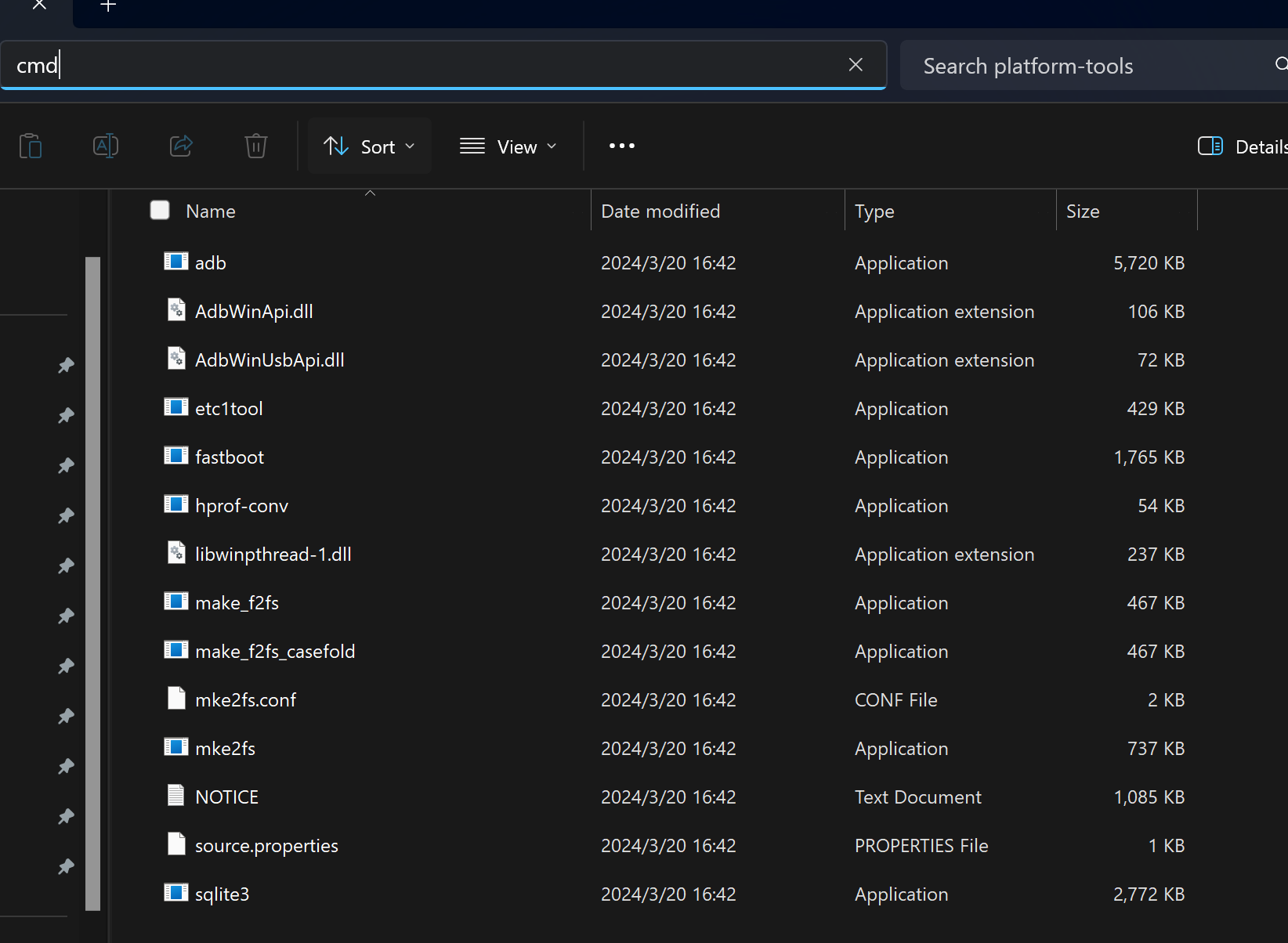The height and width of the screenshot is (943, 1288).
Task: Click the hprof-conv application icon
Action: tap(176, 504)
